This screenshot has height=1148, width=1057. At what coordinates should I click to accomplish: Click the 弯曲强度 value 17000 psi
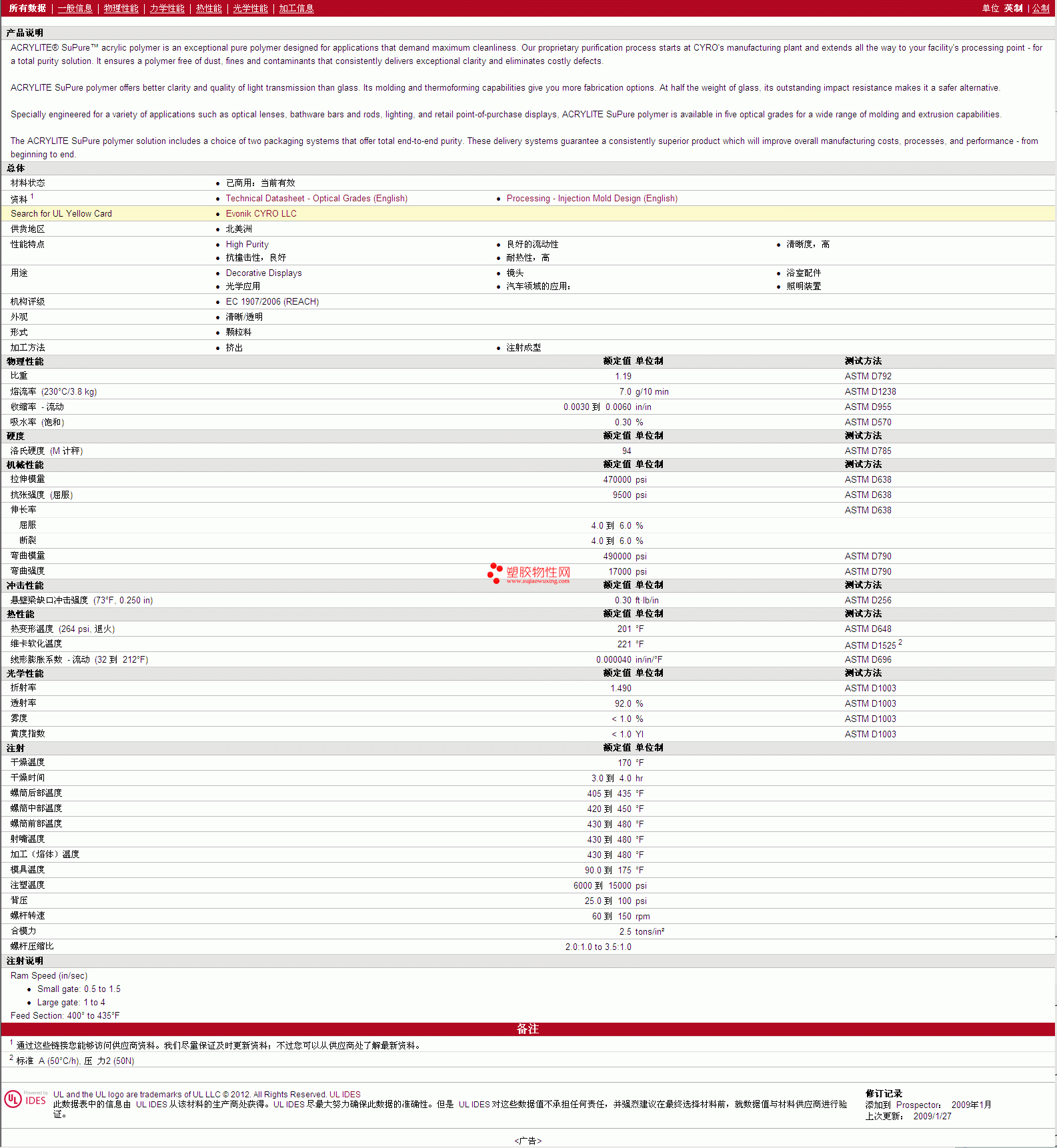[x=628, y=571]
